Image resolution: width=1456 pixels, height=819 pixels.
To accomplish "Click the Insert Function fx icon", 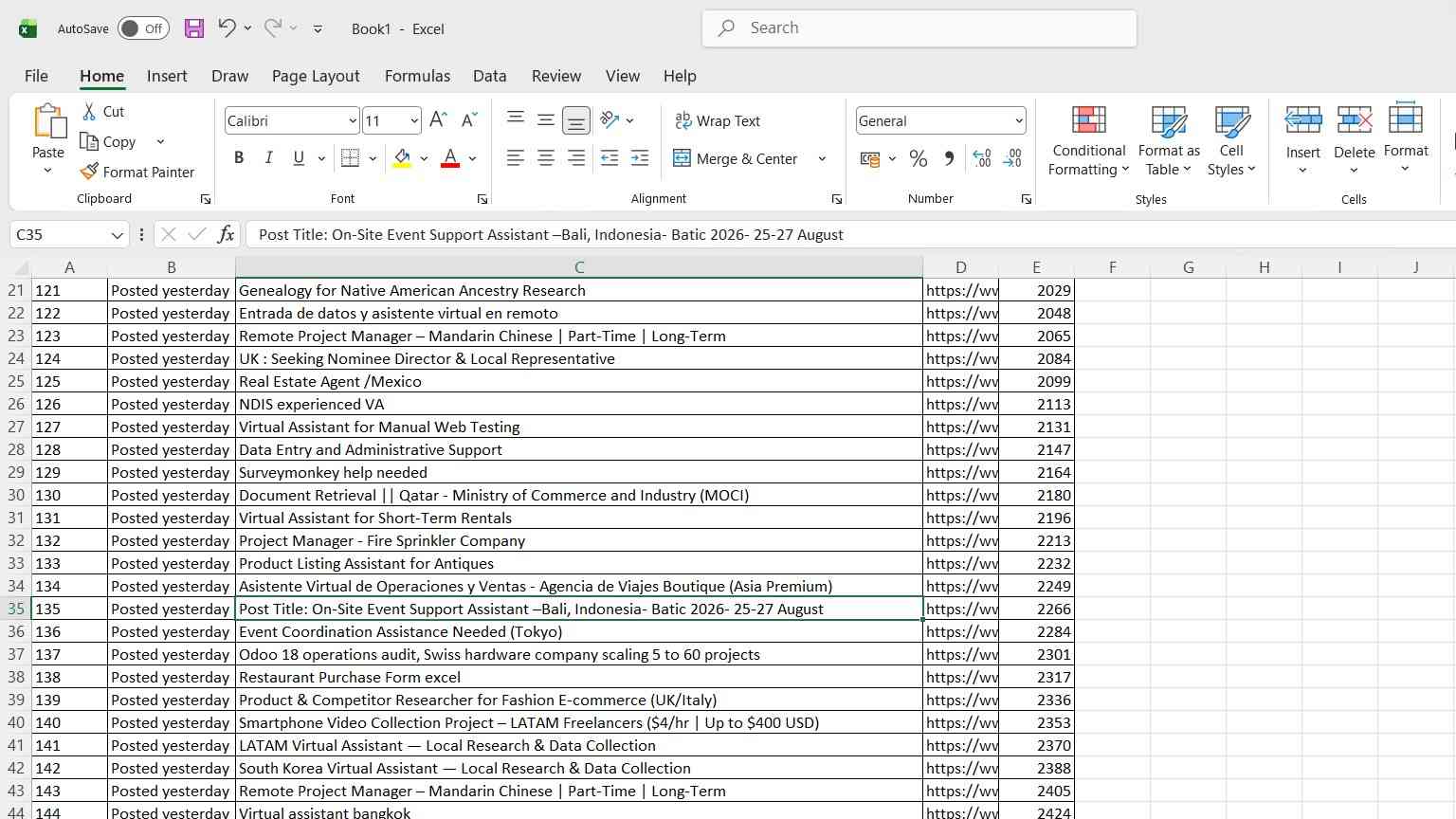I will pyautogui.click(x=226, y=234).
